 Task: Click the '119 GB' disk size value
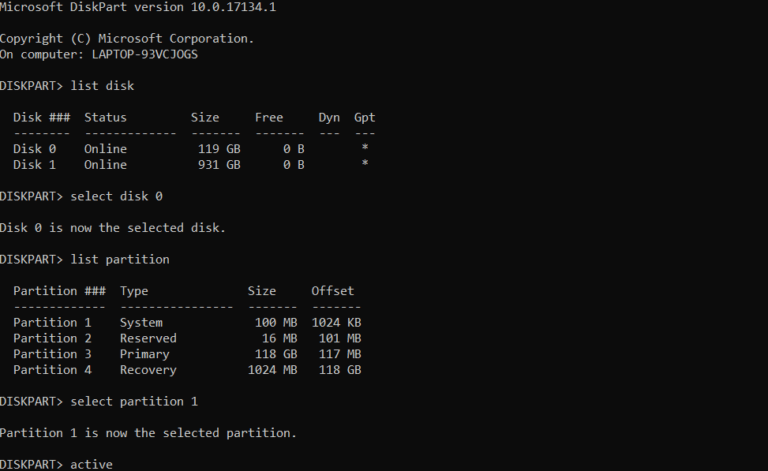point(219,149)
